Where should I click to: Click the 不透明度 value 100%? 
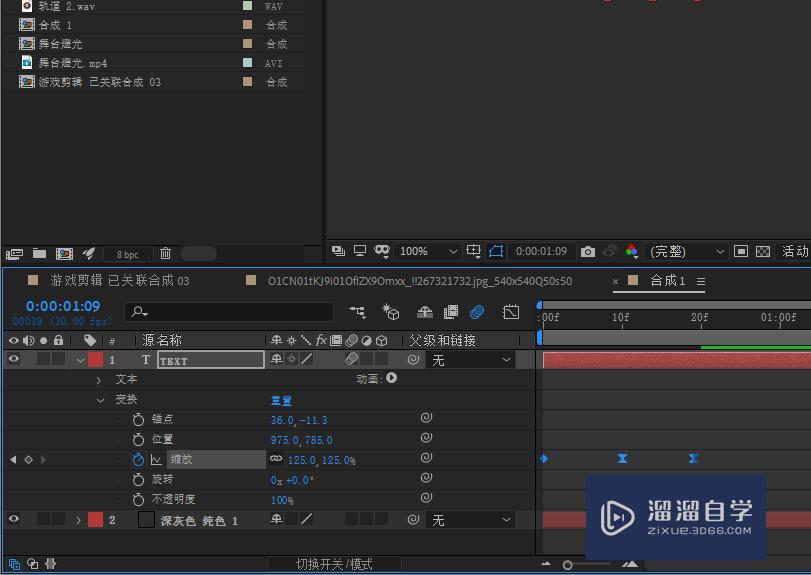pyautogui.click(x=282, y=501)
